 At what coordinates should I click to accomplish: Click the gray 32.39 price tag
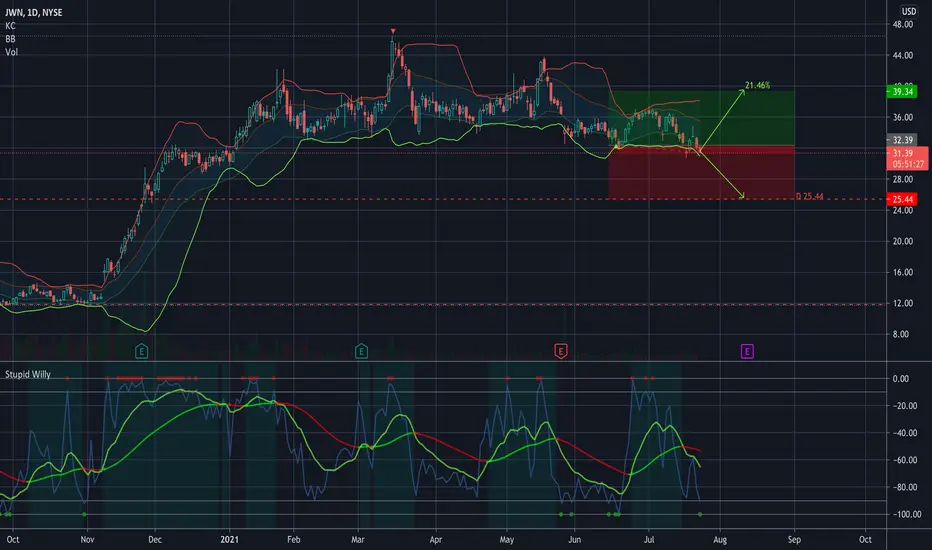click(902, 140)
